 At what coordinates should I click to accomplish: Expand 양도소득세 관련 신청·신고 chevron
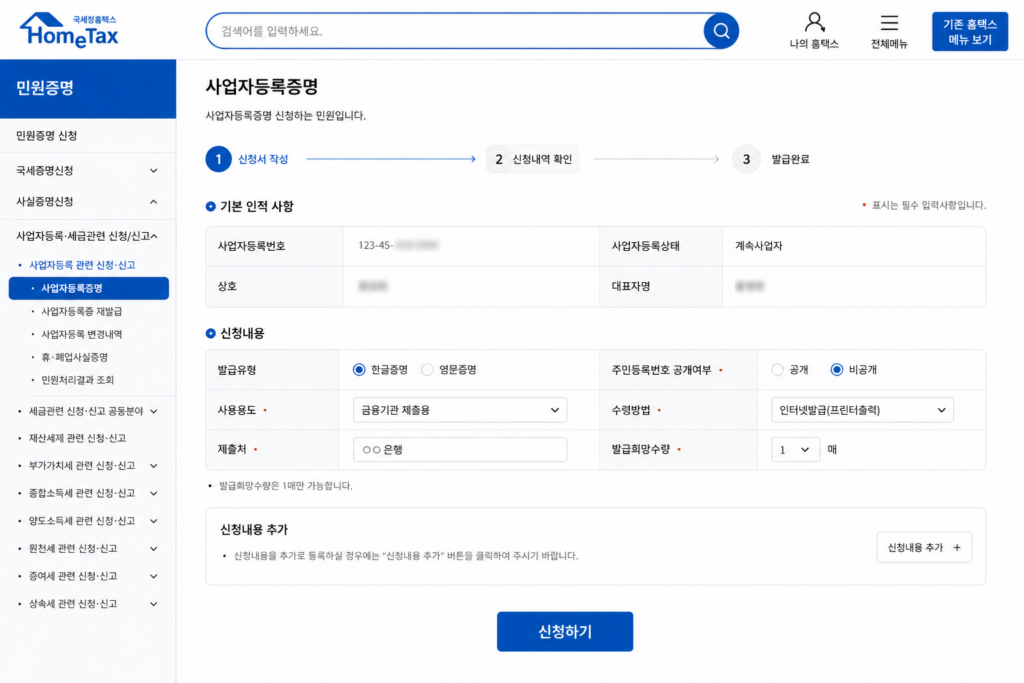point(153,521)
